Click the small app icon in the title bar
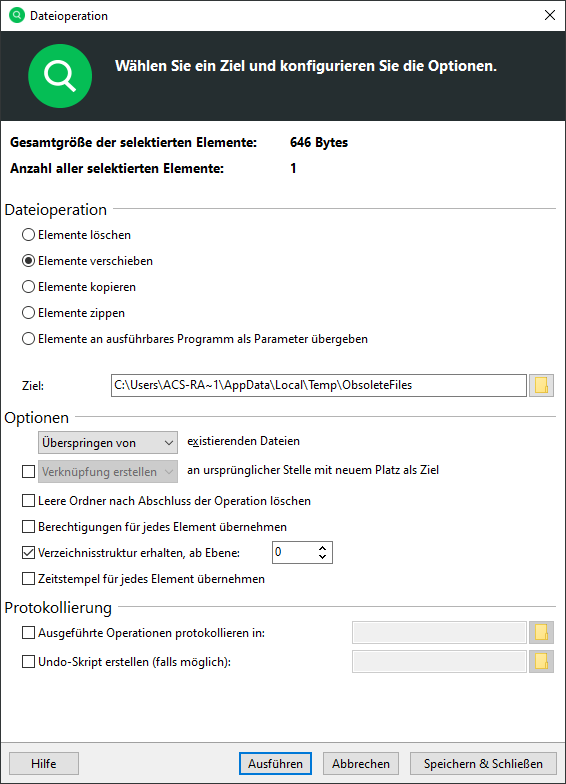Image resolution: width=566 pixels, height=784 pixels. (x=16, y=16)
